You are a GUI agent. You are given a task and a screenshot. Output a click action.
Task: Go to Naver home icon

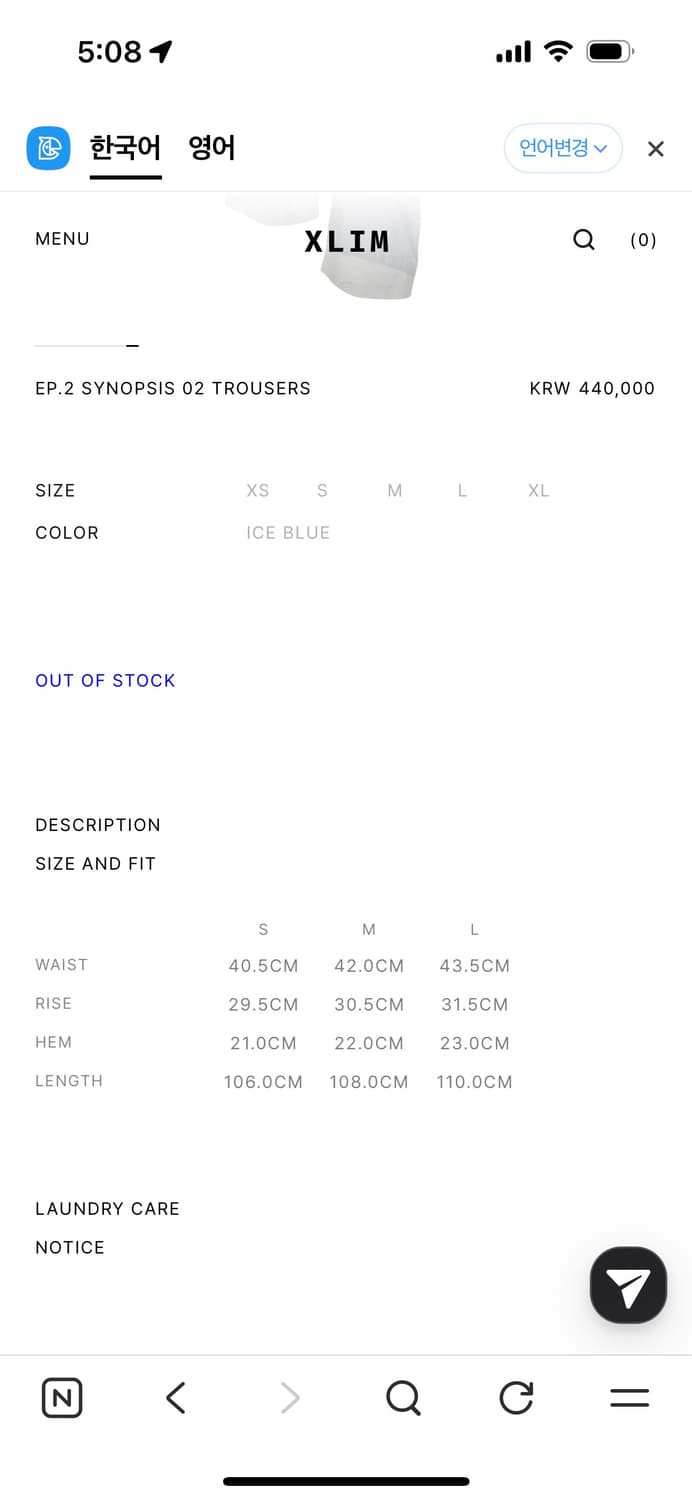tap(62, 1397)
